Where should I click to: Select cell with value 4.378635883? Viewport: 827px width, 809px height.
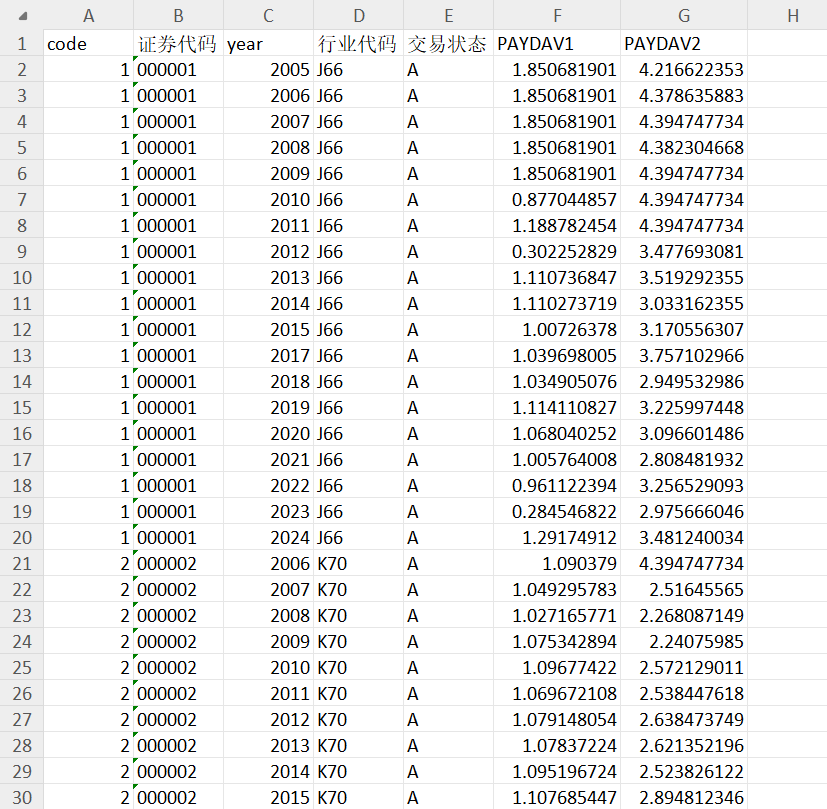tap(684, 95)
